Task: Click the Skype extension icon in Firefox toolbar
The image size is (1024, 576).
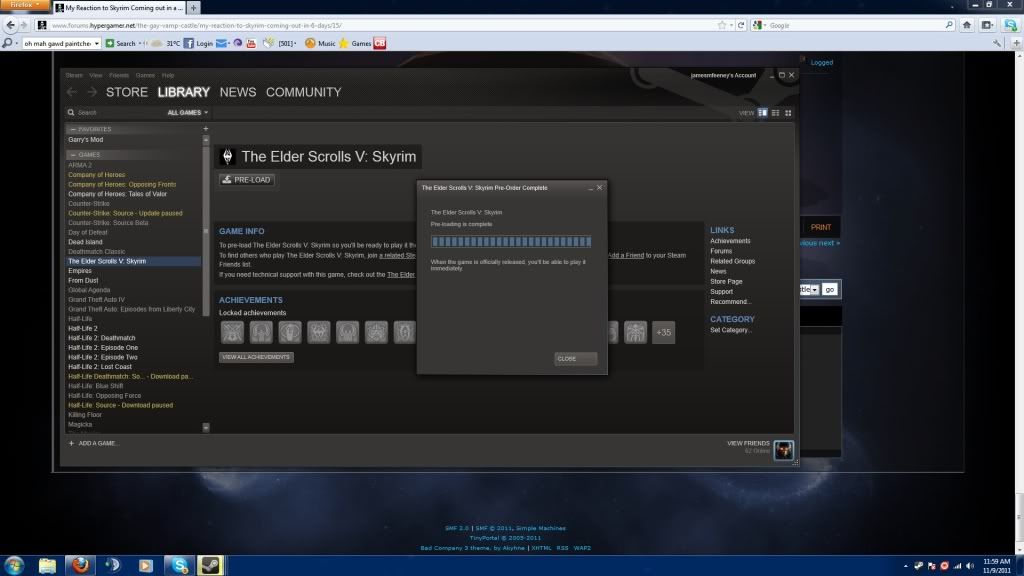Action: tap(1010, 25)
